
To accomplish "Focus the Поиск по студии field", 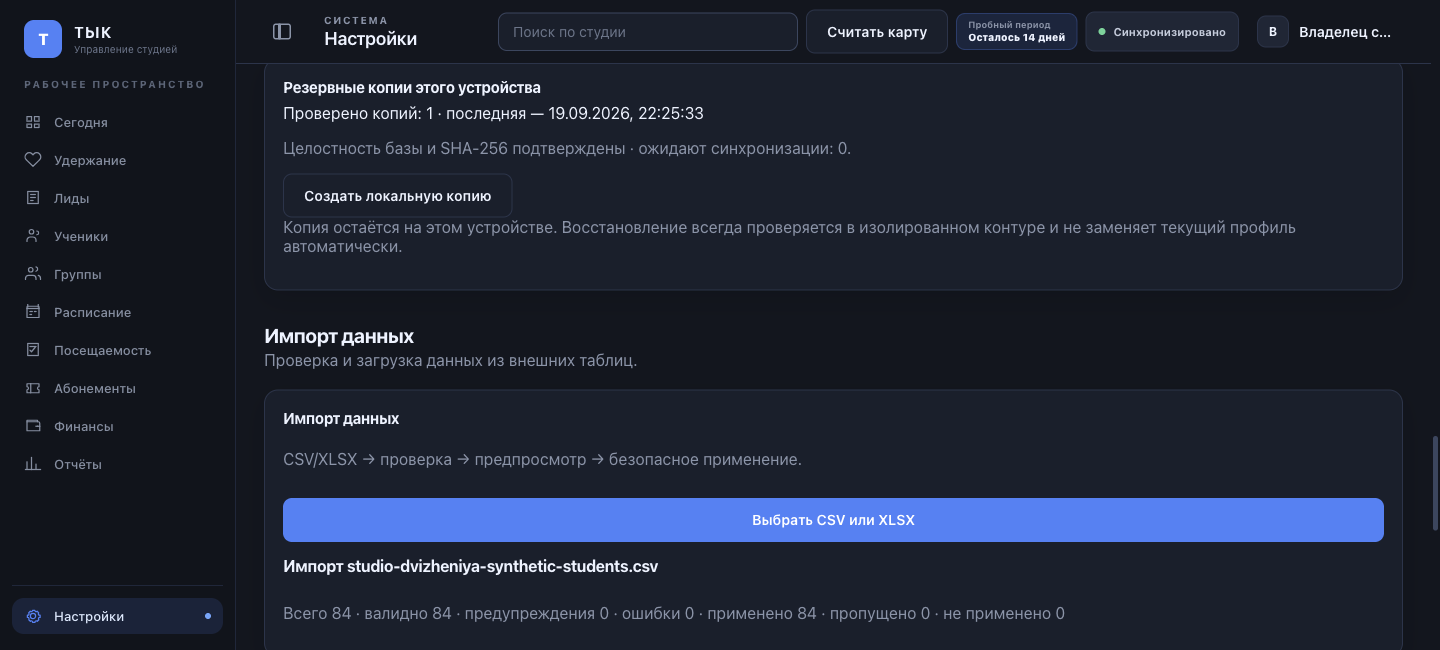I will (648, 32).
